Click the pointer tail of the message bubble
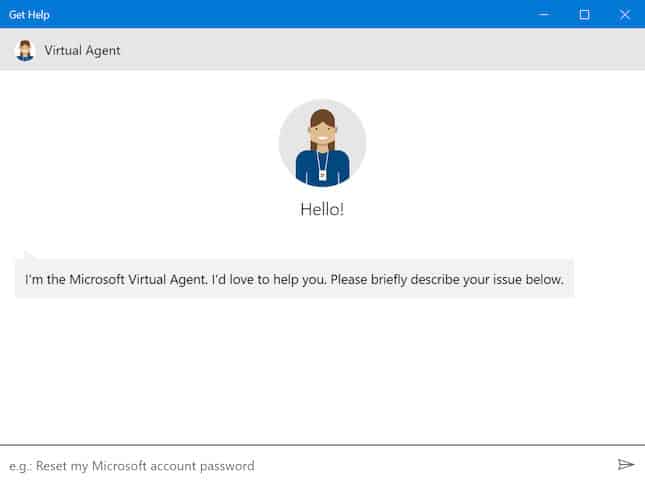Image resolution: width=645 pixels, height=498 pixels. (29, 256)
